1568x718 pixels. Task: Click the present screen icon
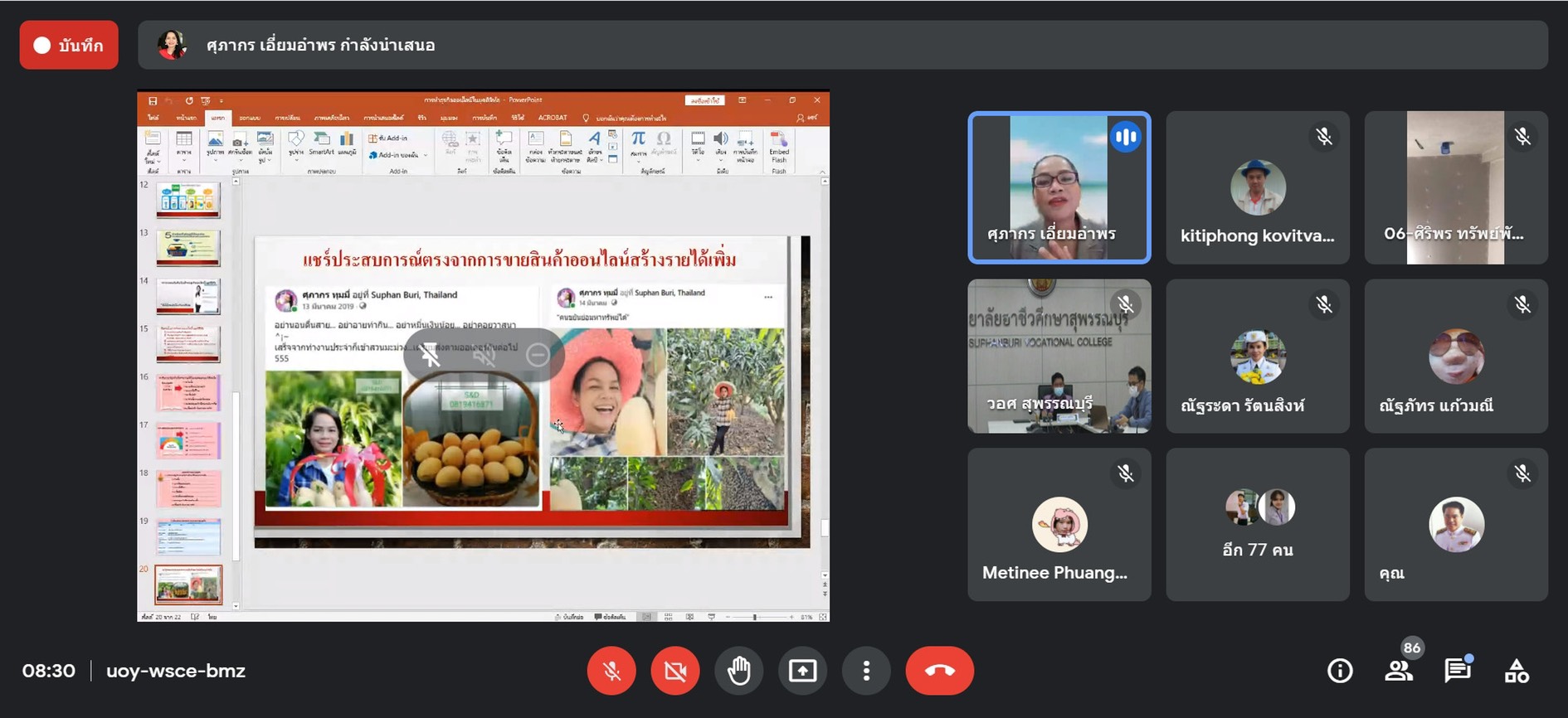(x=802, y=671)
